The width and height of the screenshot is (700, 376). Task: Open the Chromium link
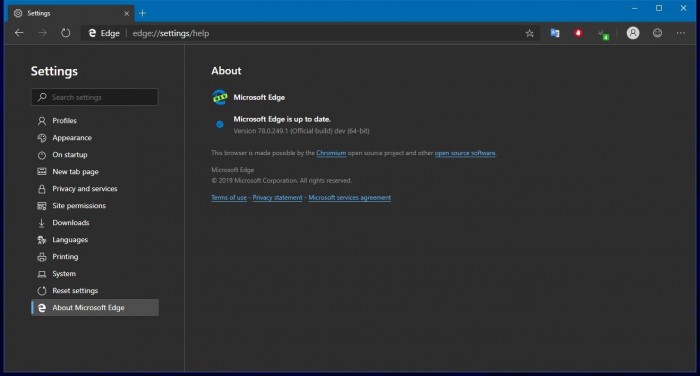point(331,153)
